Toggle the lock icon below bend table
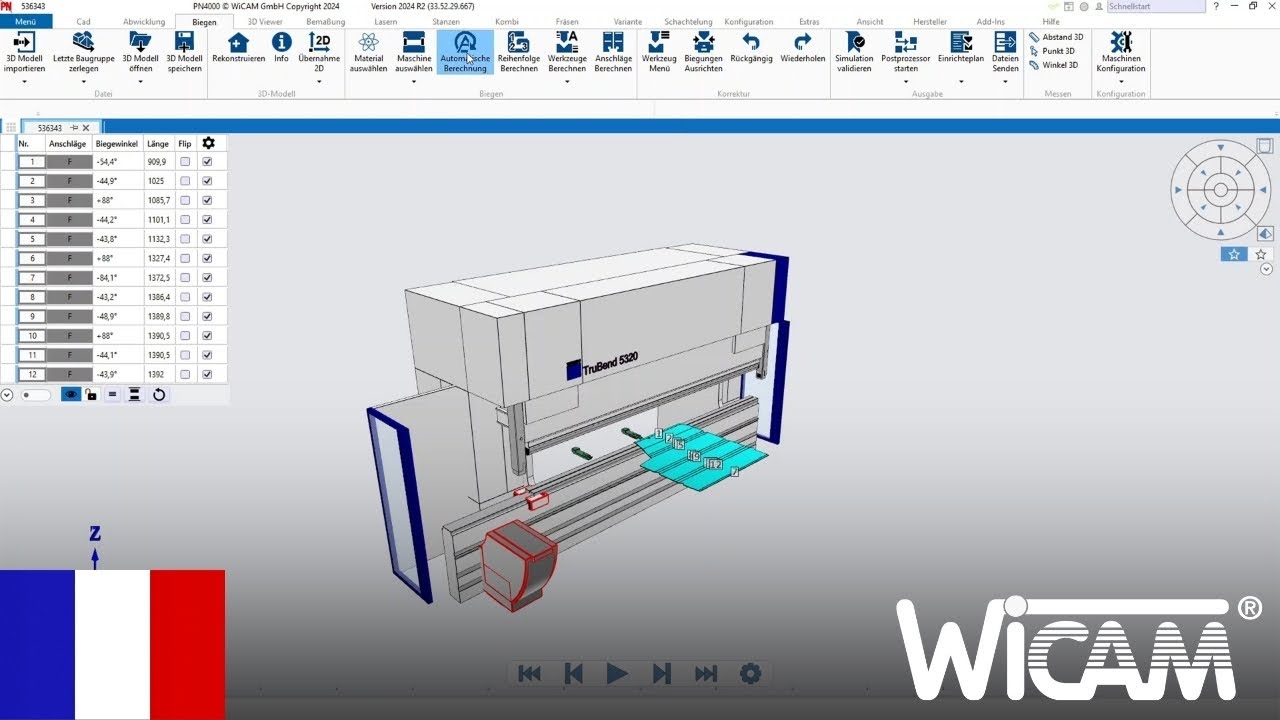 point(91,395)
